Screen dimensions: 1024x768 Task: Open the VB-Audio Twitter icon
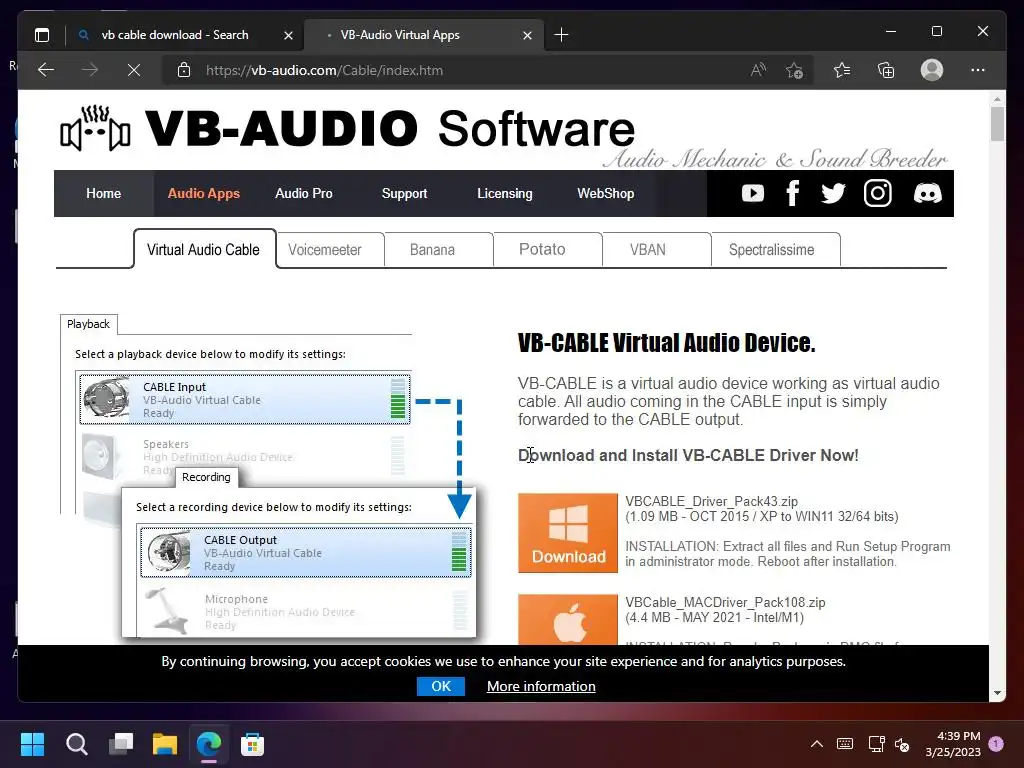point(833,193)
